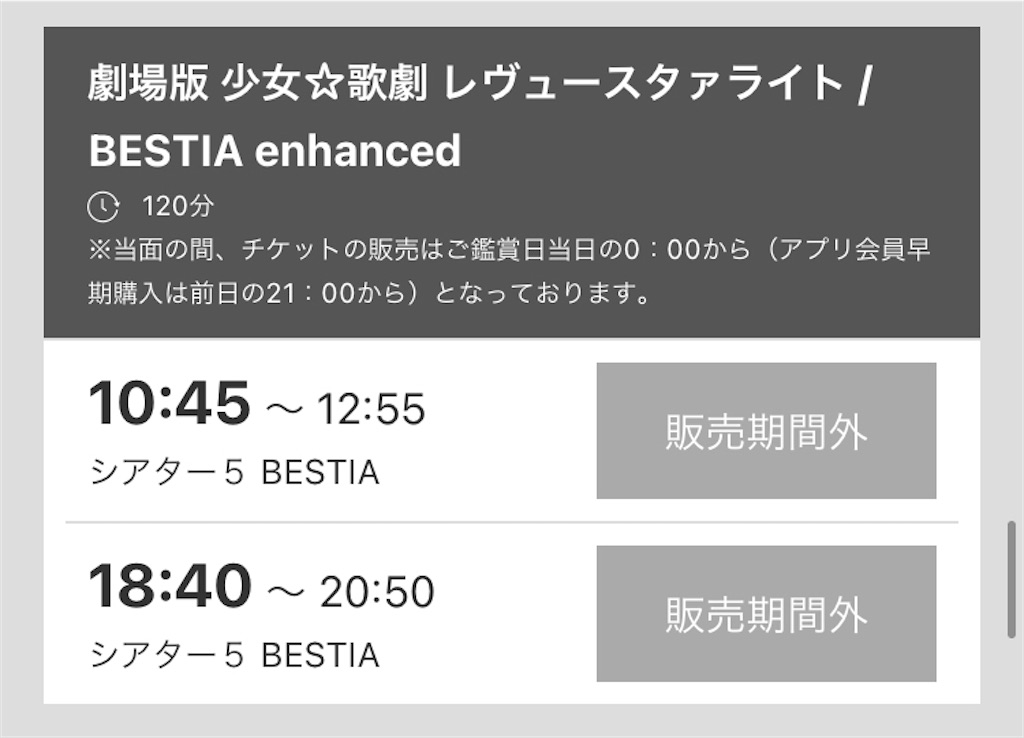The width and height of the screenshot is (1024, 738).
Task: Click the clock icon beside 120分
Action: pyautogui.click(x=103, y=207)
